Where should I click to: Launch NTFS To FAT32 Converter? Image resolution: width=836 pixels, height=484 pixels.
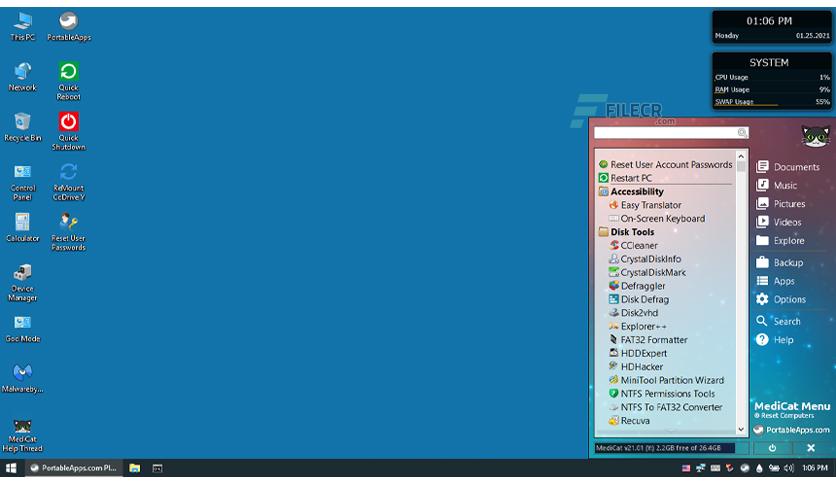(x=665, y=407)
